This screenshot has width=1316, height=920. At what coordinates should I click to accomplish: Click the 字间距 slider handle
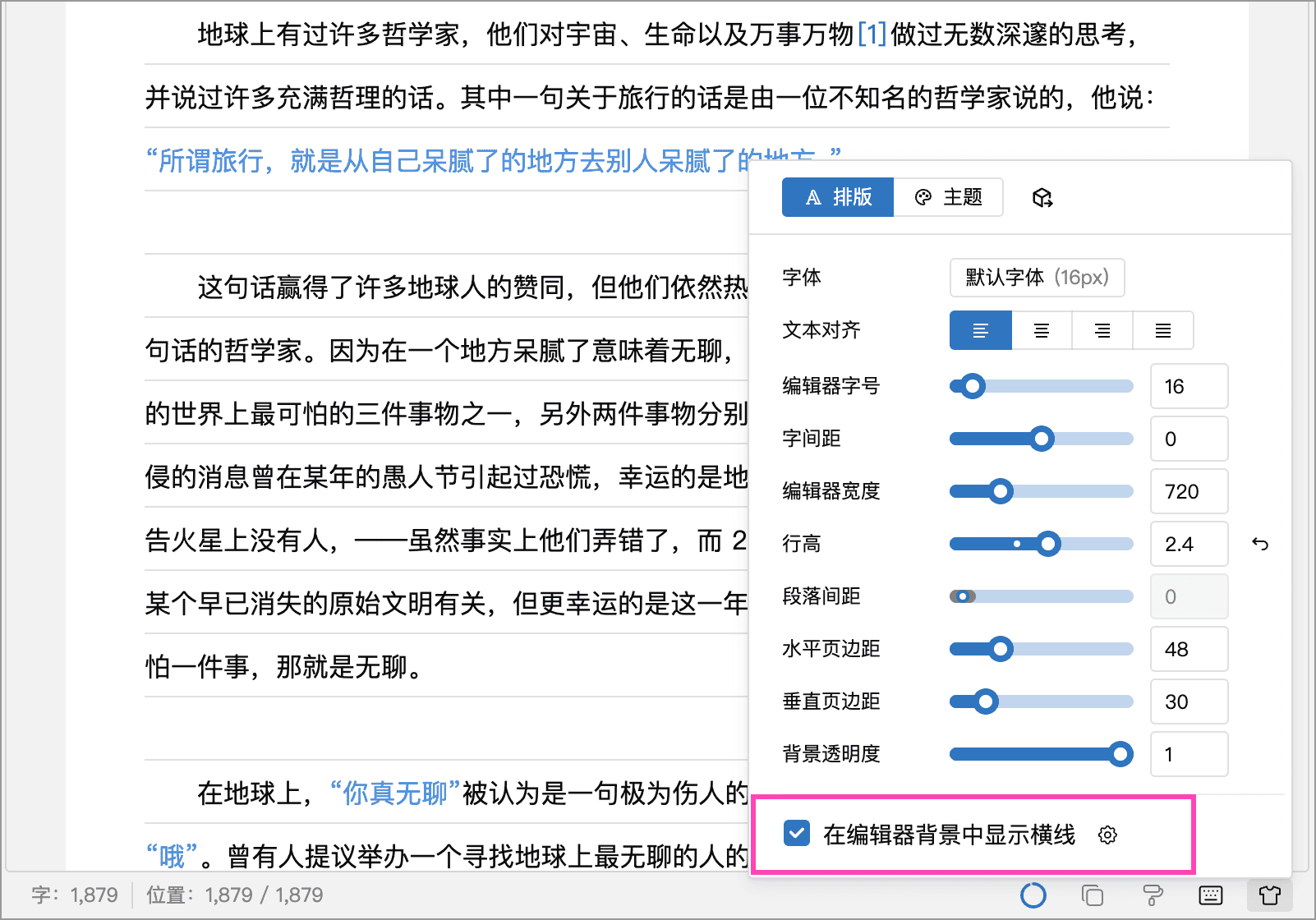(1042, 439)
